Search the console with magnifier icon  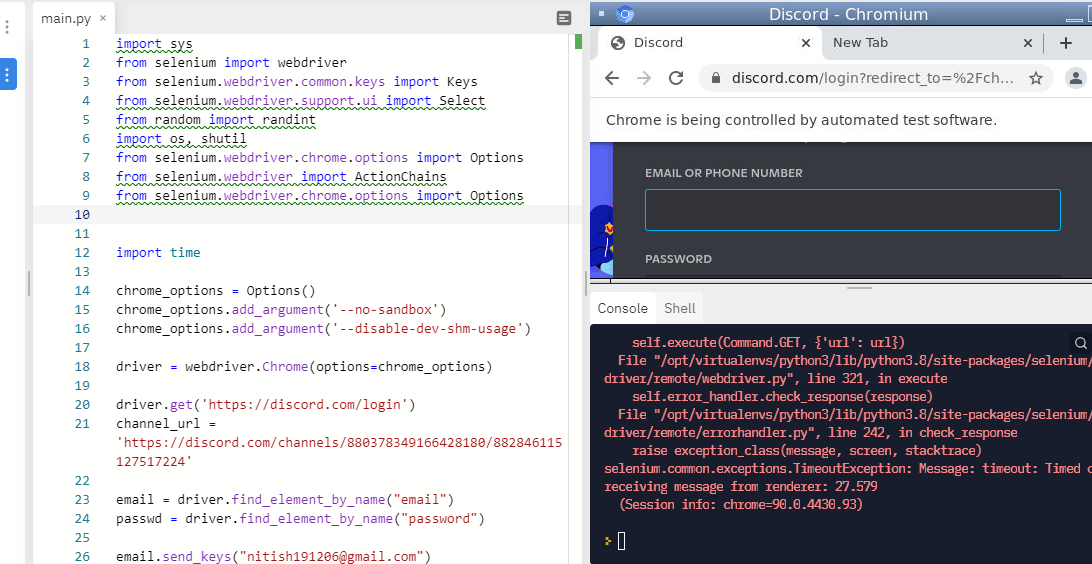(x=1080, y=343)
